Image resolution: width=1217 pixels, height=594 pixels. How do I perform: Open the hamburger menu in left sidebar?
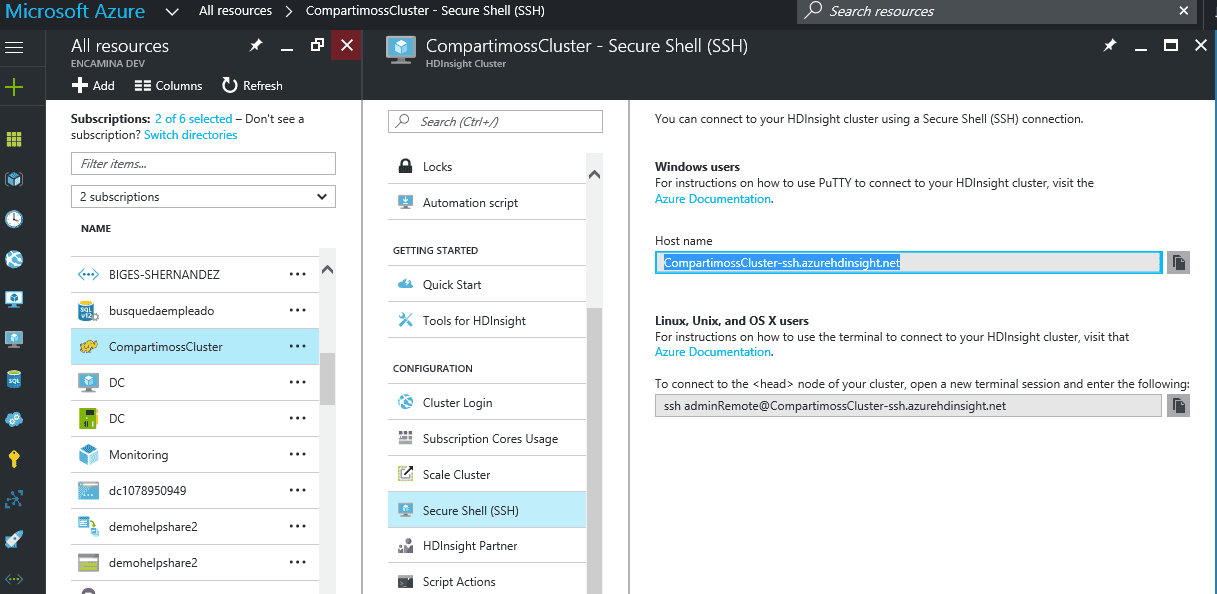[14, 47]
